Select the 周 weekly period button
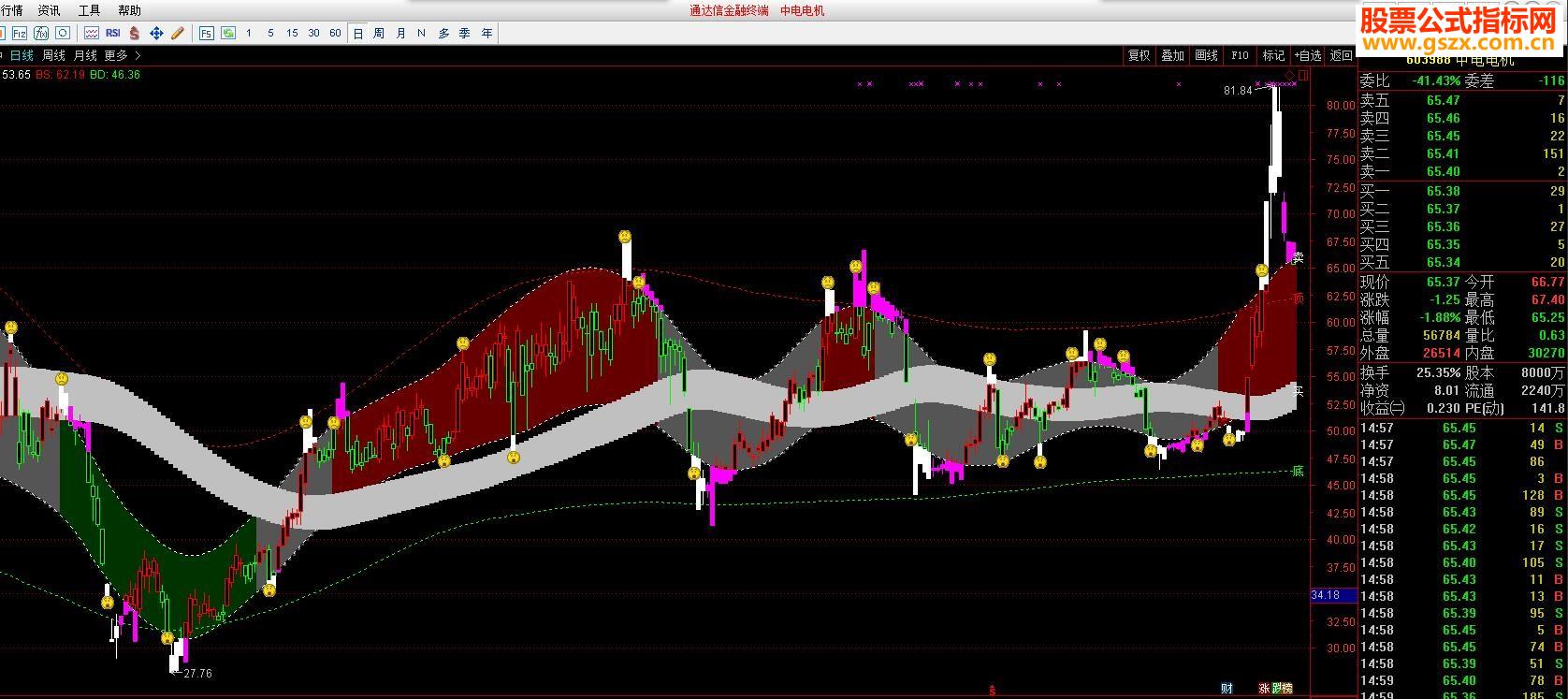 [379, 33]
